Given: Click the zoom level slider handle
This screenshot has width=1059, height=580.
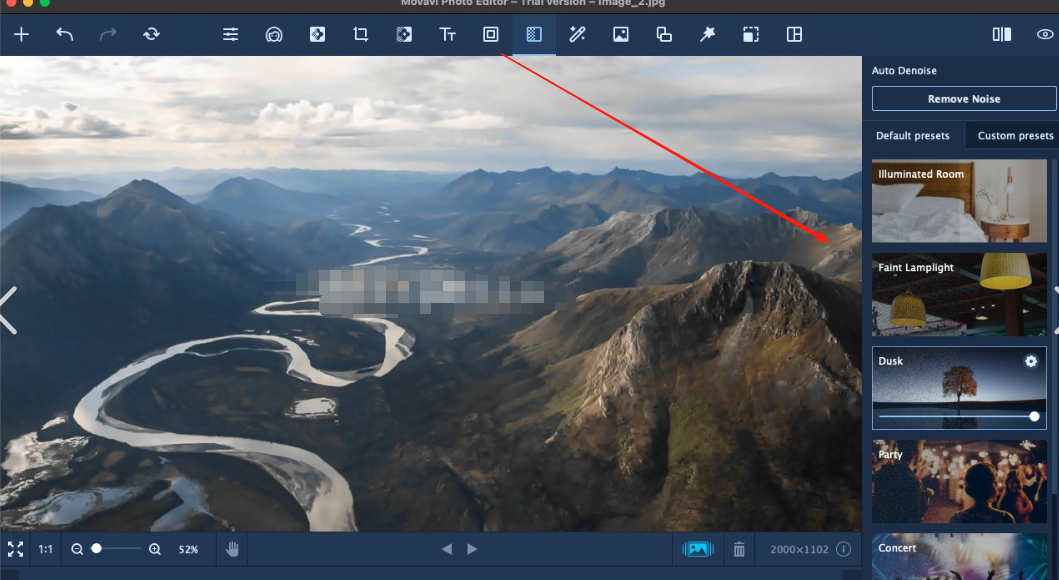Looking at the screenshot, I should 97,549.
